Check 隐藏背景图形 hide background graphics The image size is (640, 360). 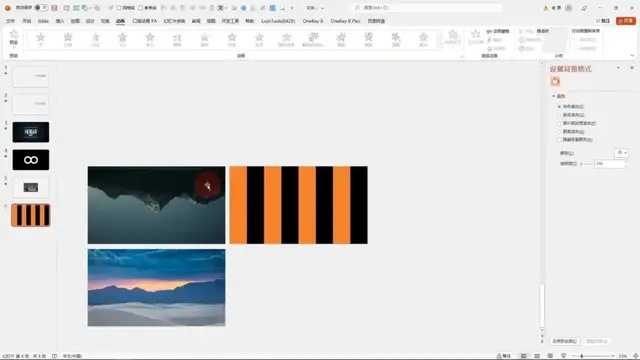pos(559,140)
